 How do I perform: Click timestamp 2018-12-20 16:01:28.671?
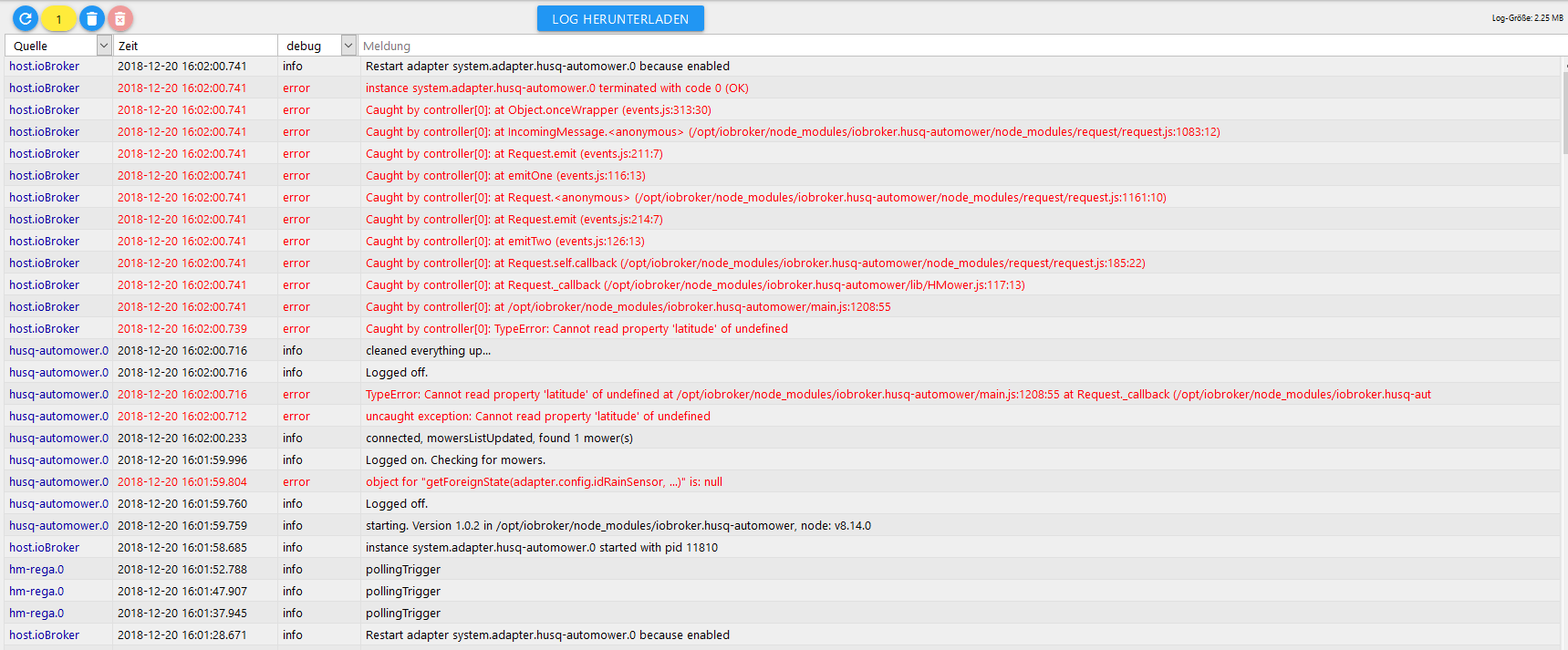coord(182,635)
